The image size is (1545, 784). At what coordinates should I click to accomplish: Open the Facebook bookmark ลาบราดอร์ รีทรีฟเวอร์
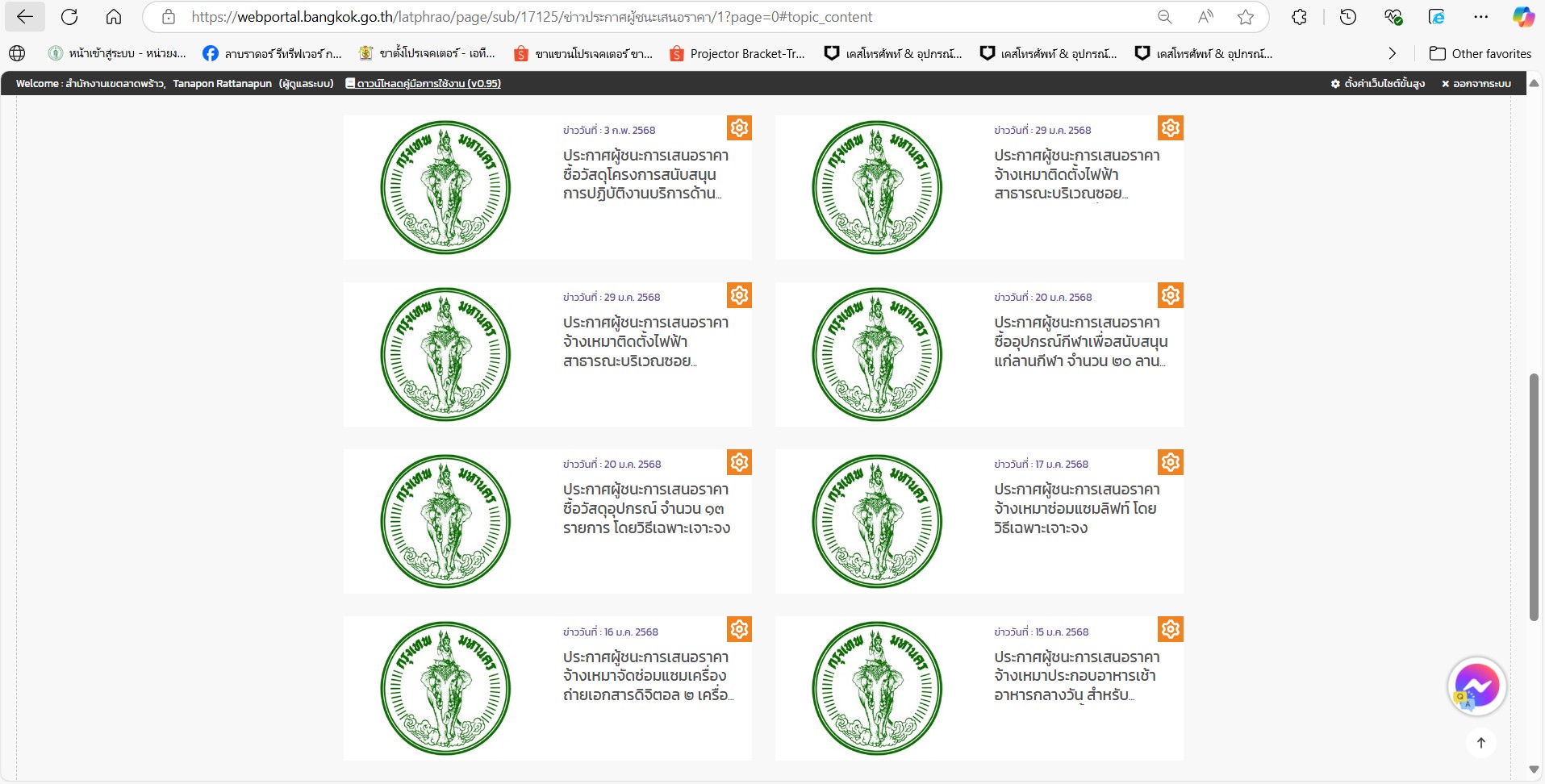click(x=273, y=53)
